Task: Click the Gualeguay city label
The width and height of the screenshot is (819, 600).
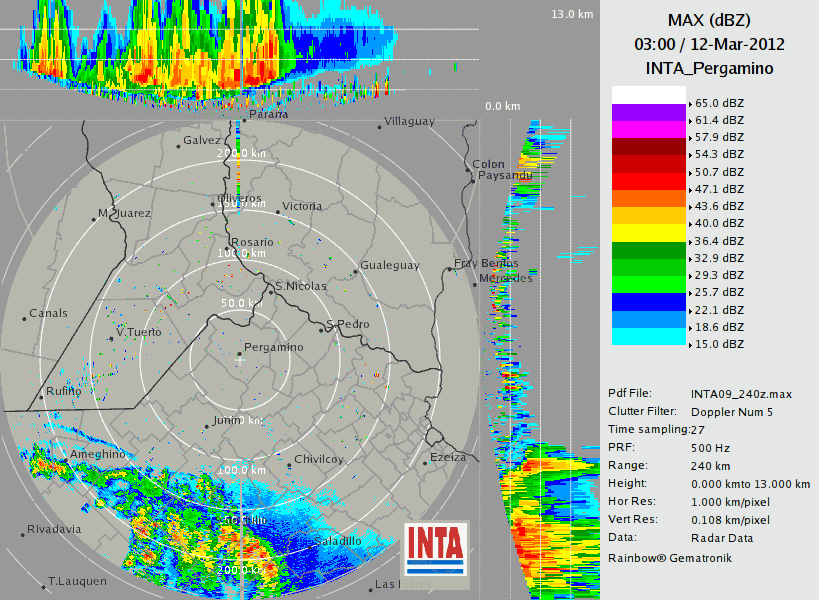Action: pos(390,265)
